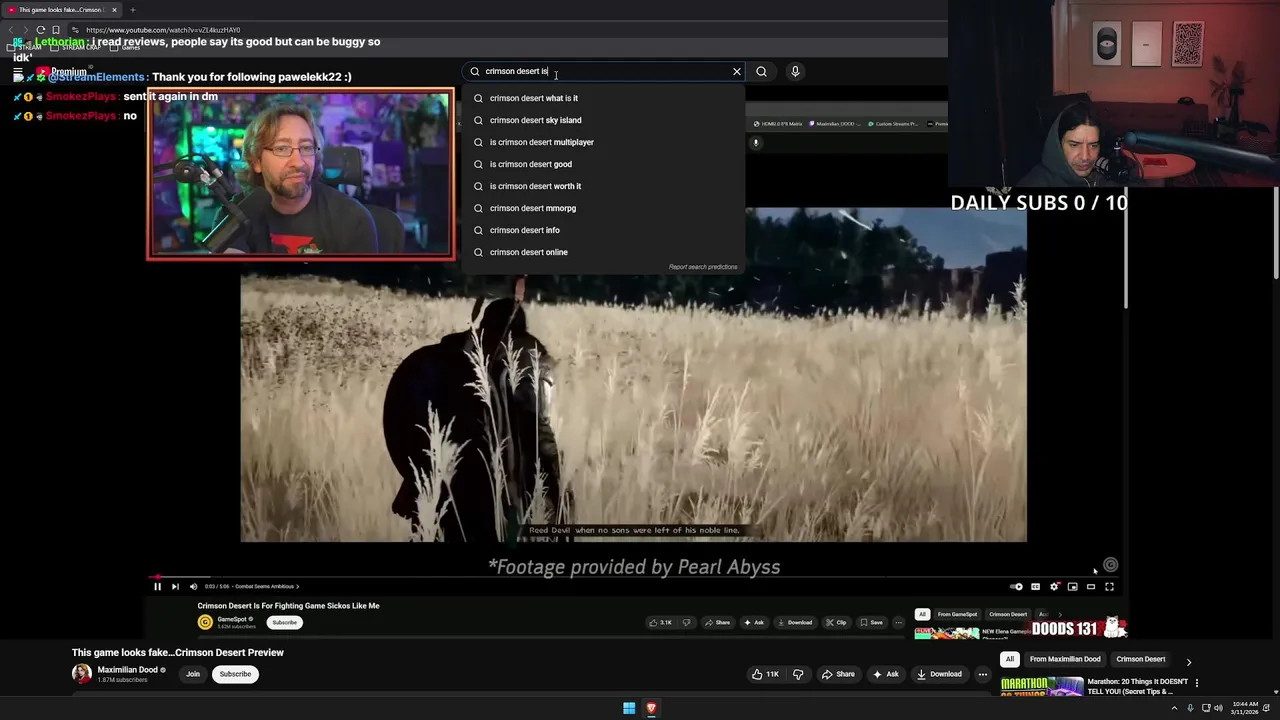This screenshot has width=1280, height=720.
Task: Pause the inner GameSpot video
Action: coord(157,587)
